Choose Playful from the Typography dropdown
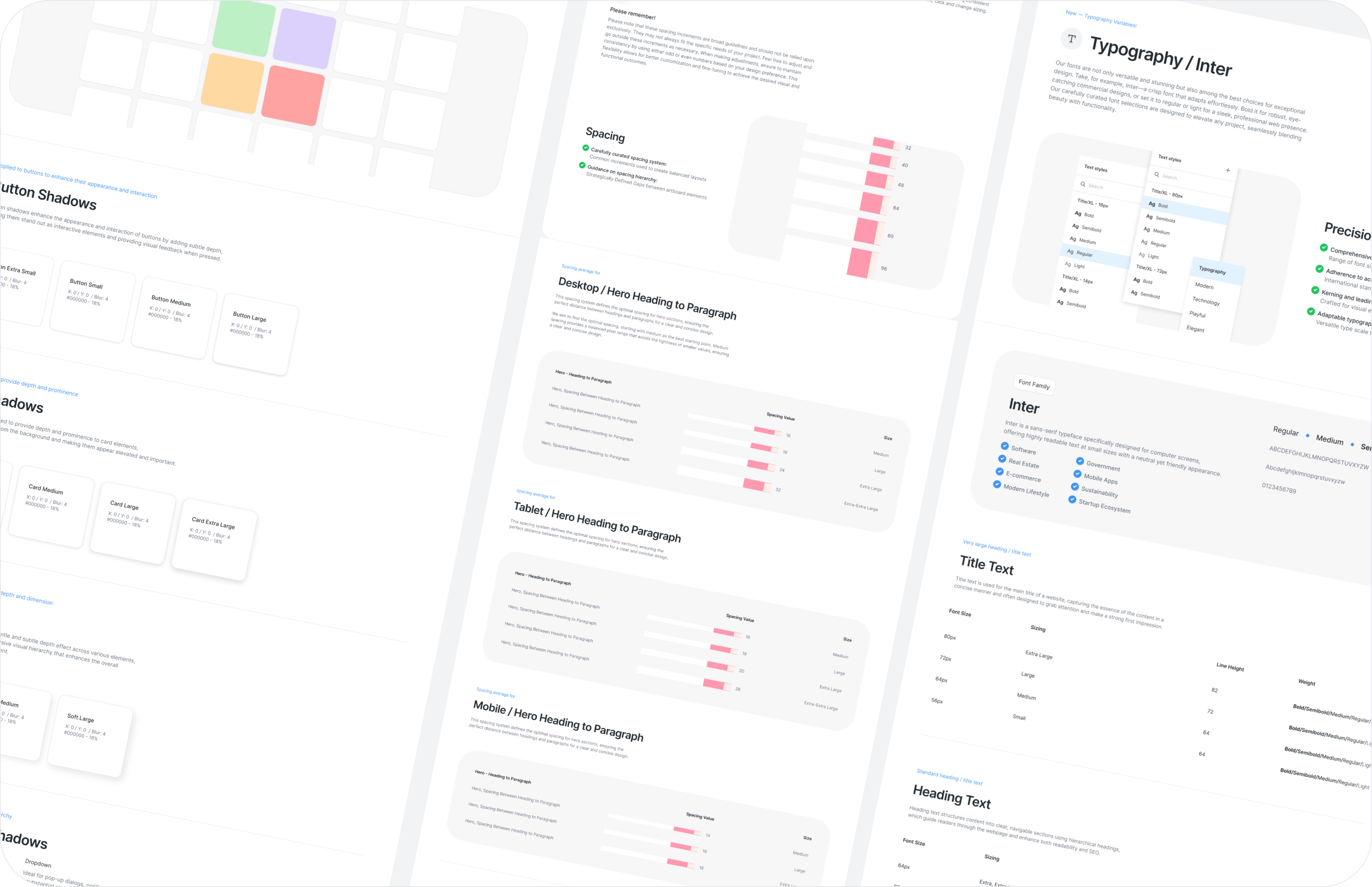1372x887 pixels. tap(1197, 315)
